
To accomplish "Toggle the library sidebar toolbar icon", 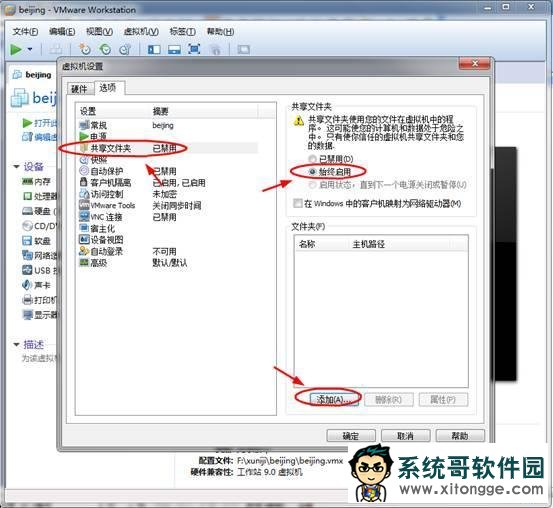I will pos(154,49).
